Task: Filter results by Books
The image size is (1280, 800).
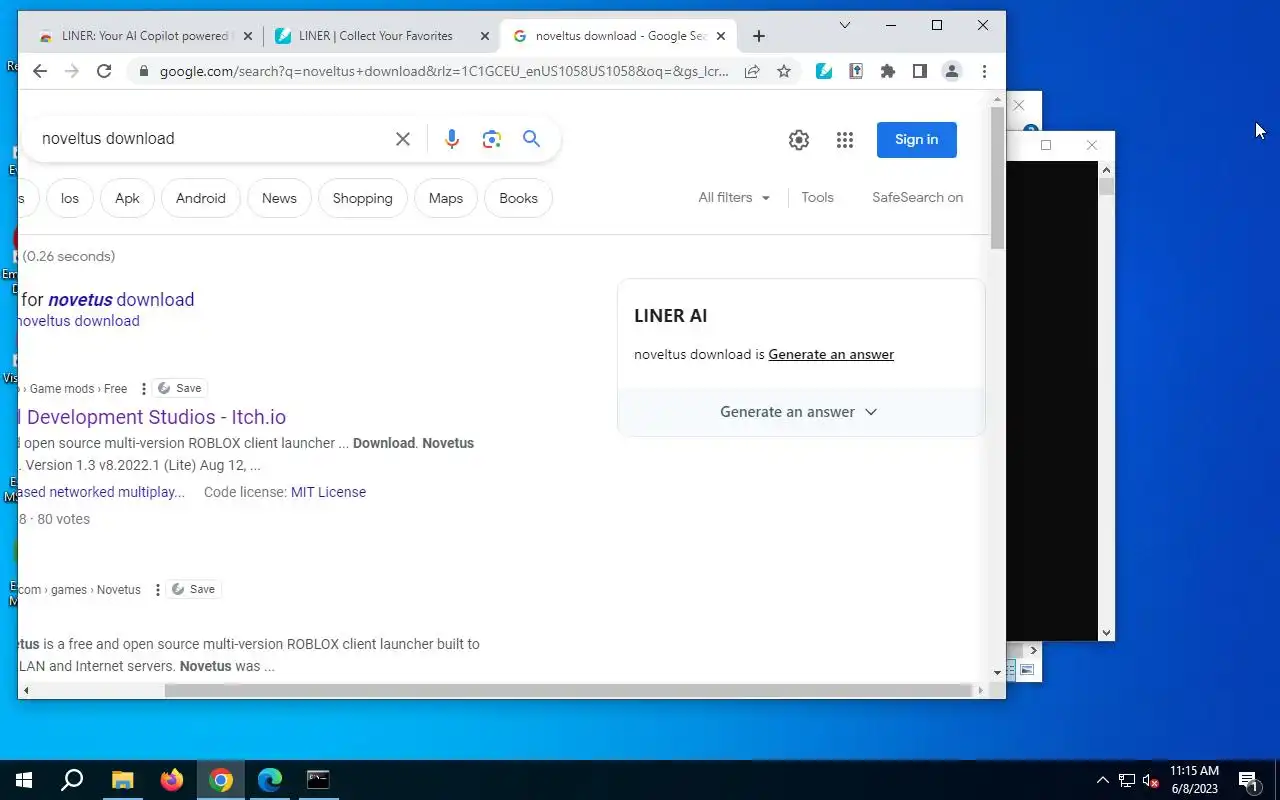Action: (518, 198)
